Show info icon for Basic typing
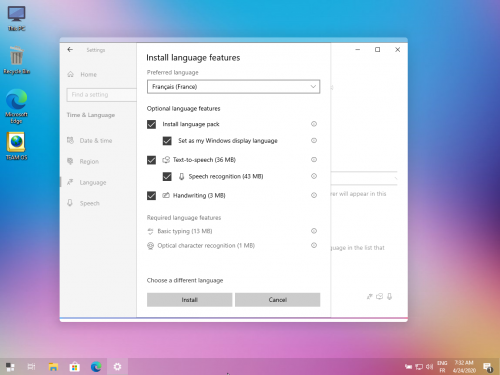The width and height of the screenshot is (500, 375). [x=314, y=231]
